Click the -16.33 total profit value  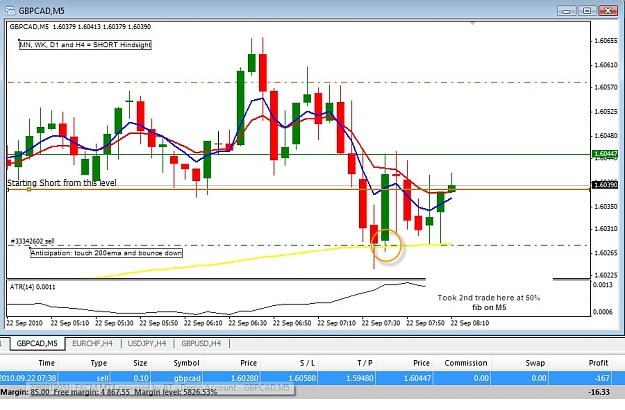tap(599, 392)
